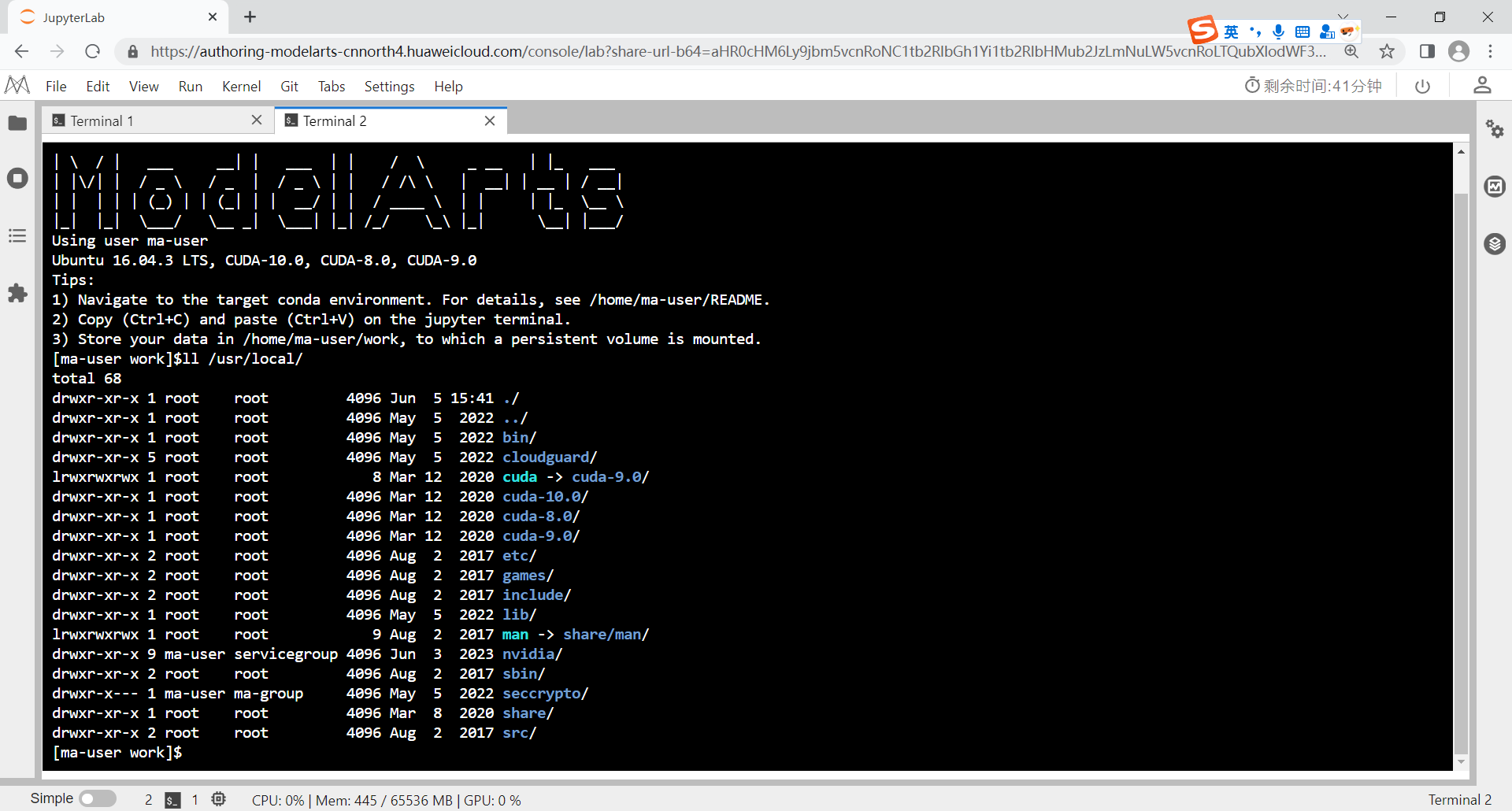Click the cloudguard/ directory entry
This screenshot has height=811, width=1512.
(x=550, y=457)
